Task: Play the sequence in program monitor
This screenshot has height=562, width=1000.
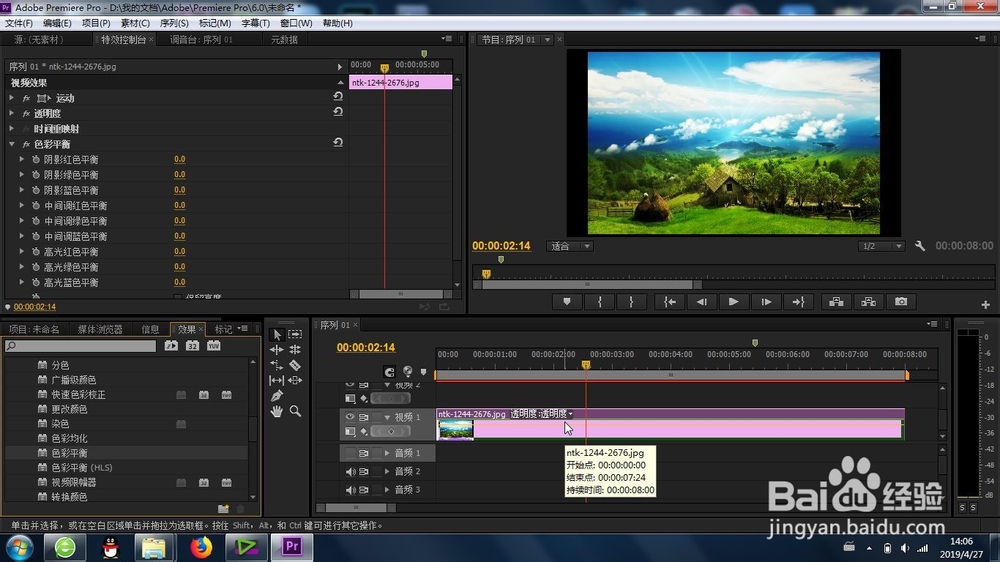Action: [x=733, y=302]
